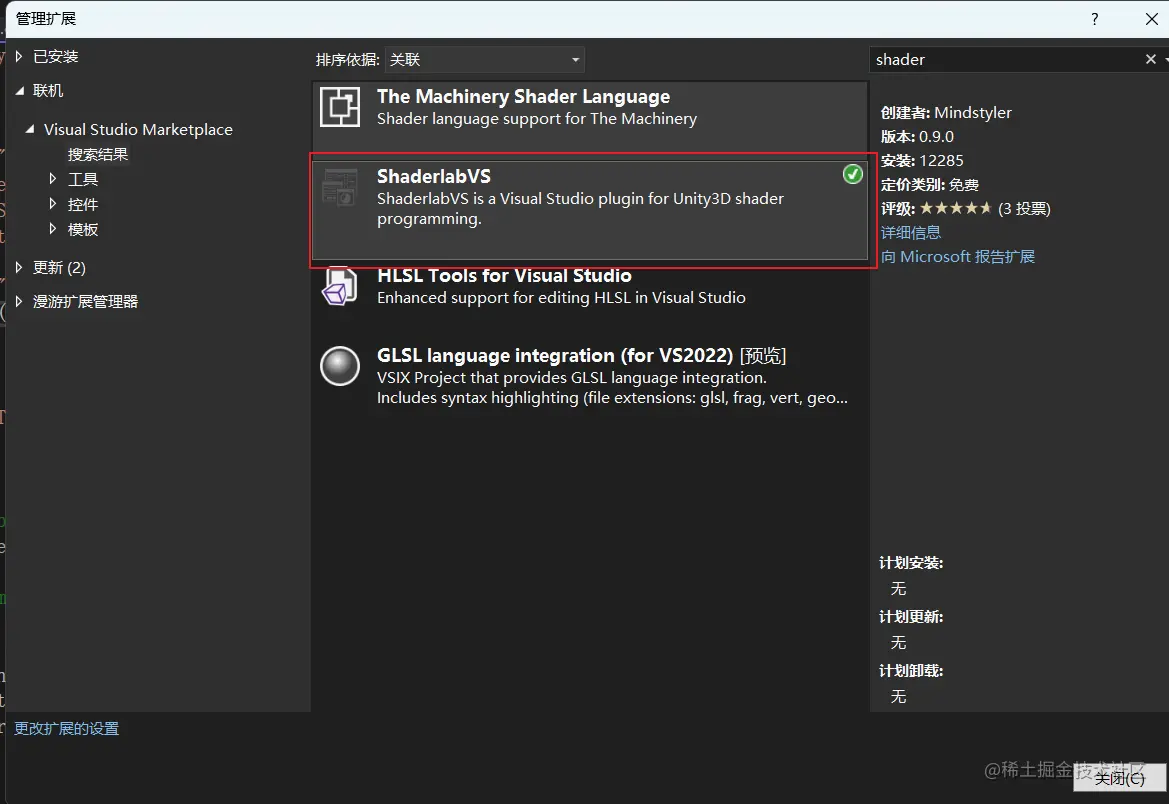Viewport: 1169px width, 804px height.
Task: Open the 排序依据 sort dropdown
Action: coord(485,60)
